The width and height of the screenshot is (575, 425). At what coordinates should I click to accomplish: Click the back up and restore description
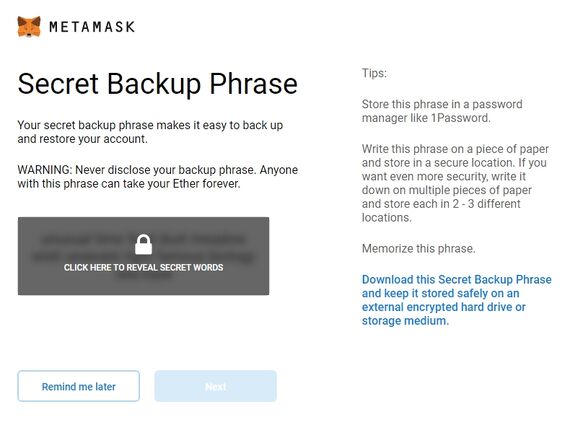pyautogui.click(x=150, y=132)
